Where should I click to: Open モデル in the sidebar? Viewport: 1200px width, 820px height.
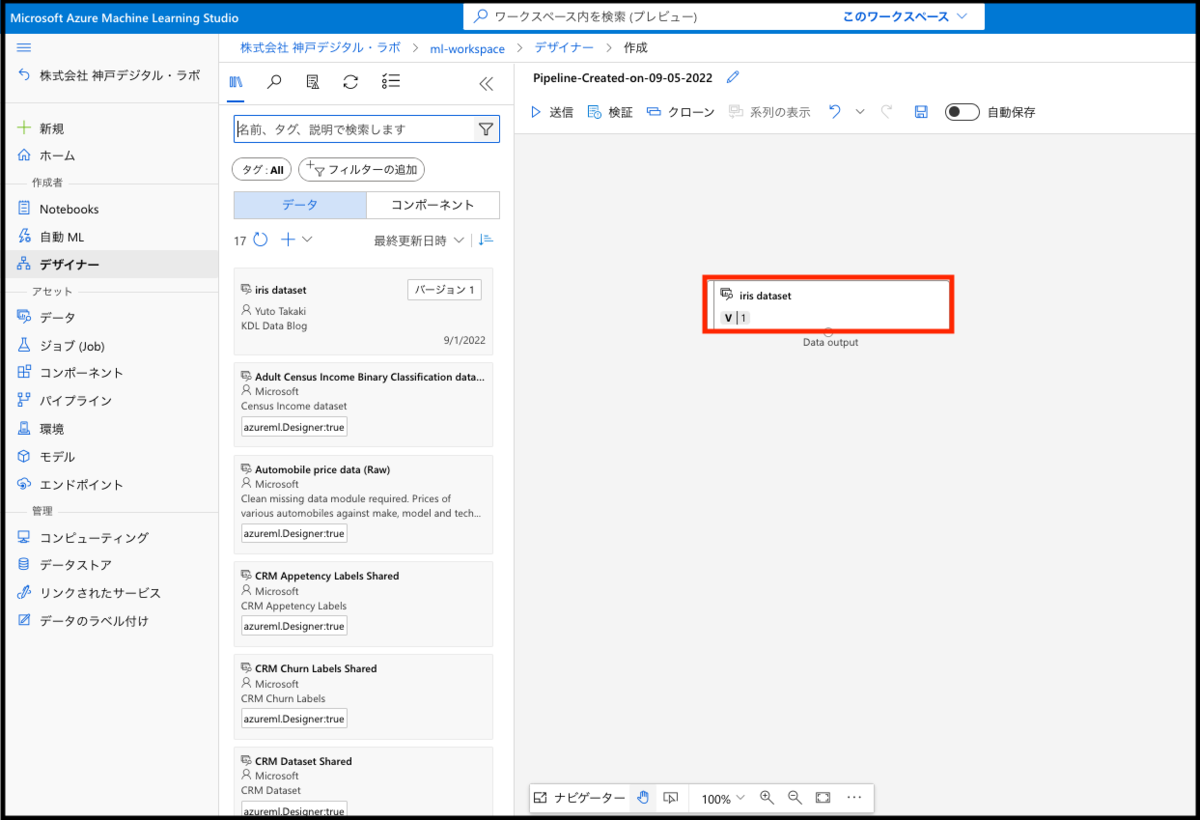pyautogui.click(x=46, y=457)
